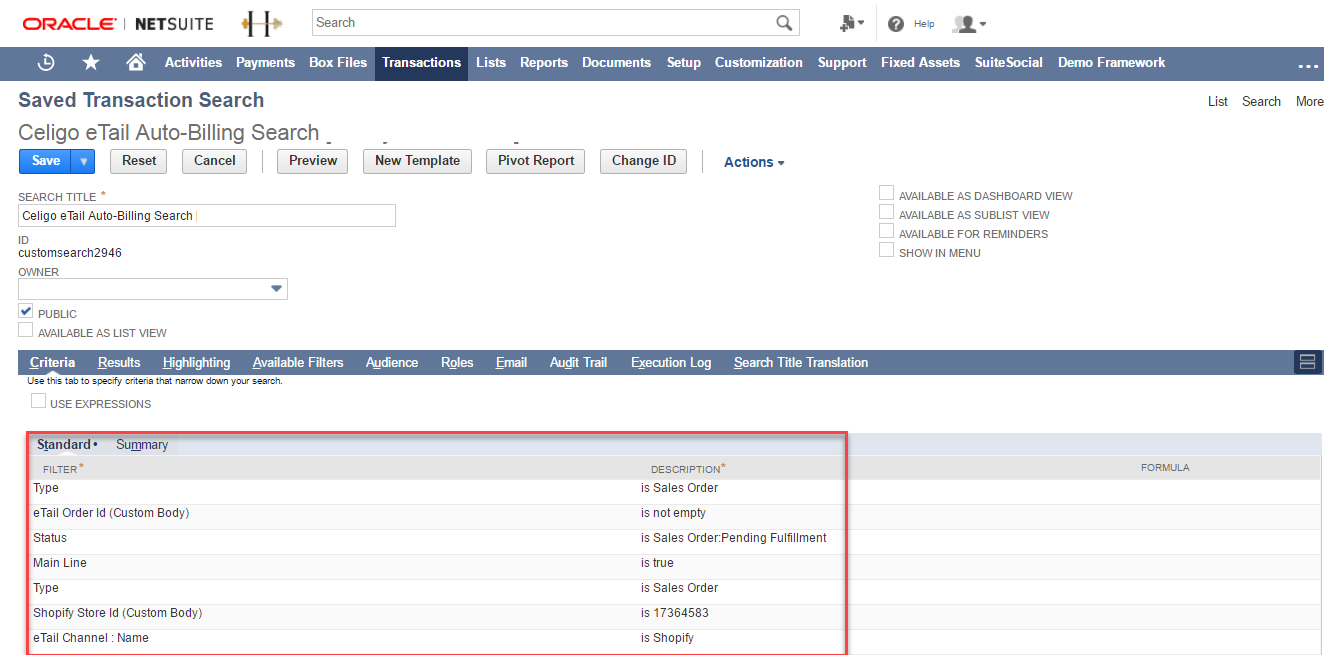
Task: Click the Oracle NetSuite logo
Action: (x=117, y=23)
